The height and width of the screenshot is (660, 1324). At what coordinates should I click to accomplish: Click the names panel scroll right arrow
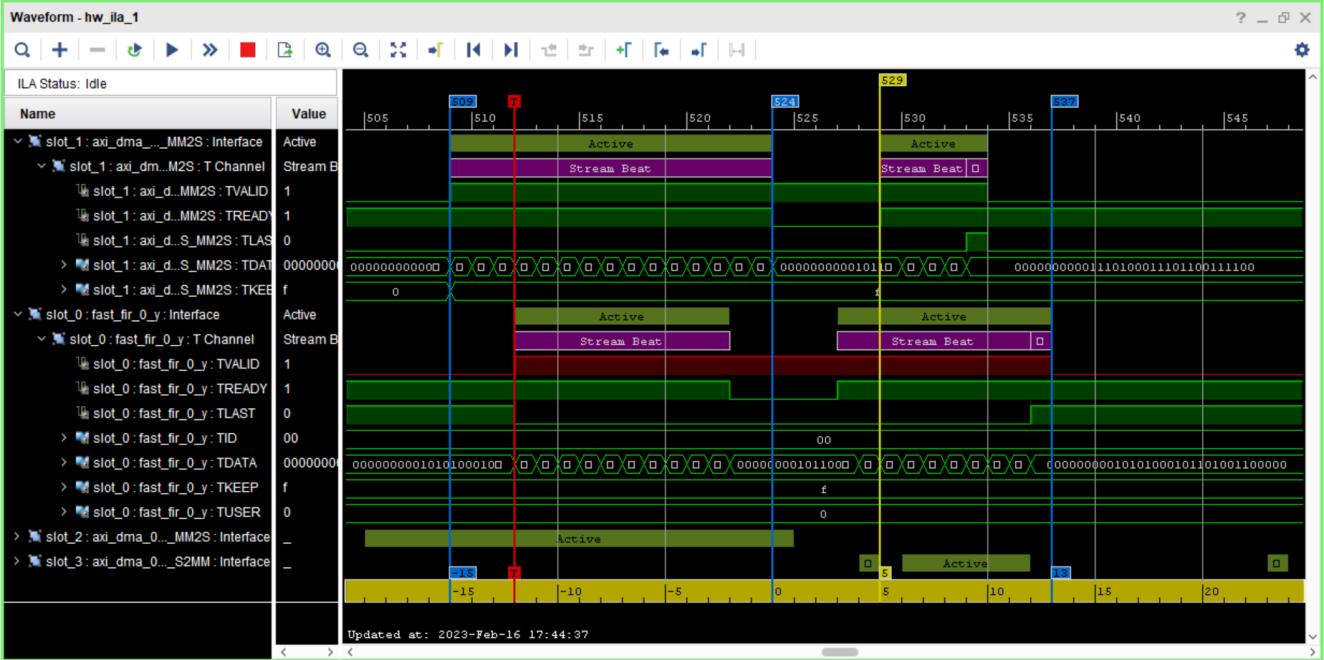point(331,652)
